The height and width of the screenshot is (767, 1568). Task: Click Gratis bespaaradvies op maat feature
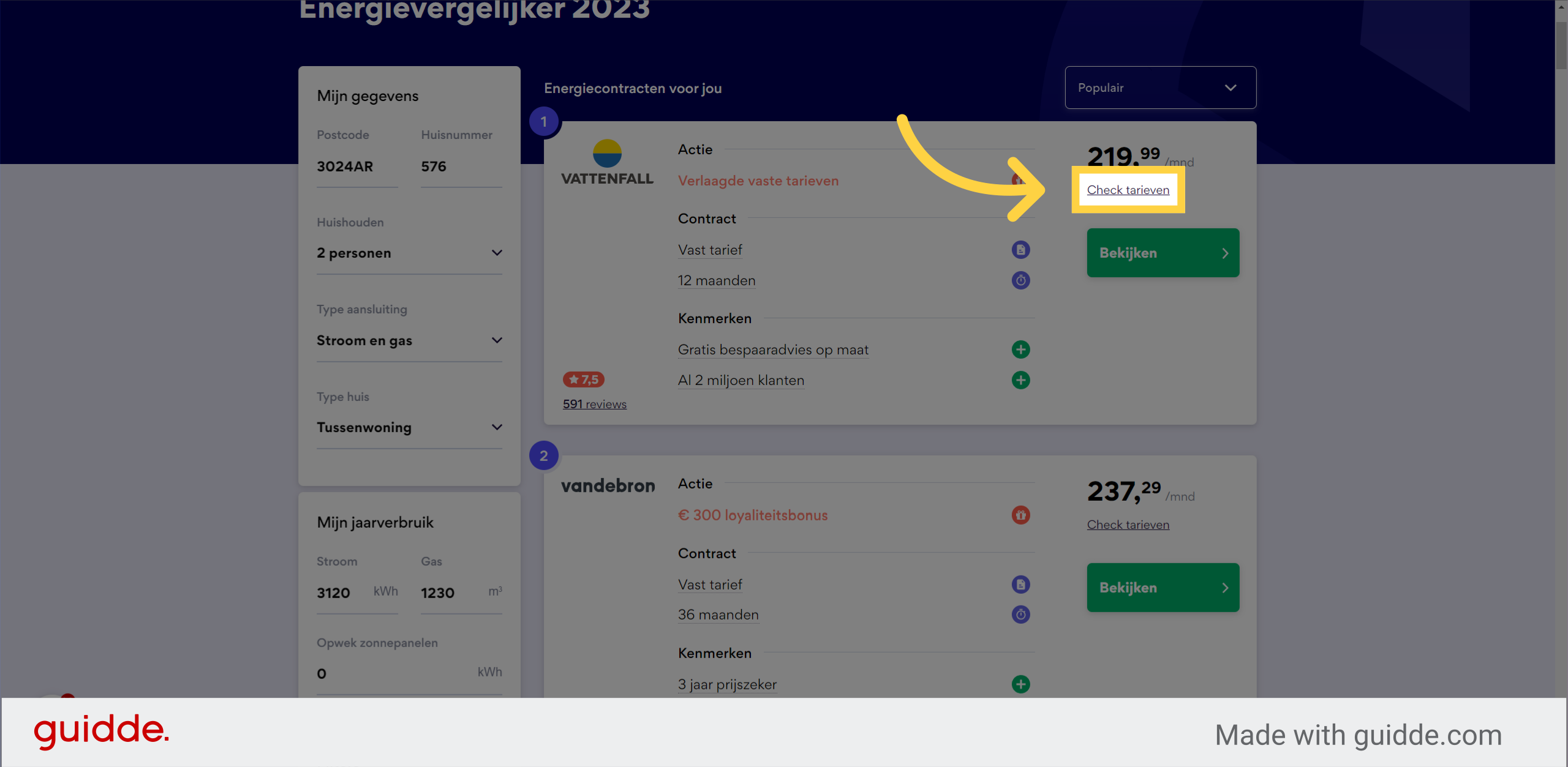(773, 350)
